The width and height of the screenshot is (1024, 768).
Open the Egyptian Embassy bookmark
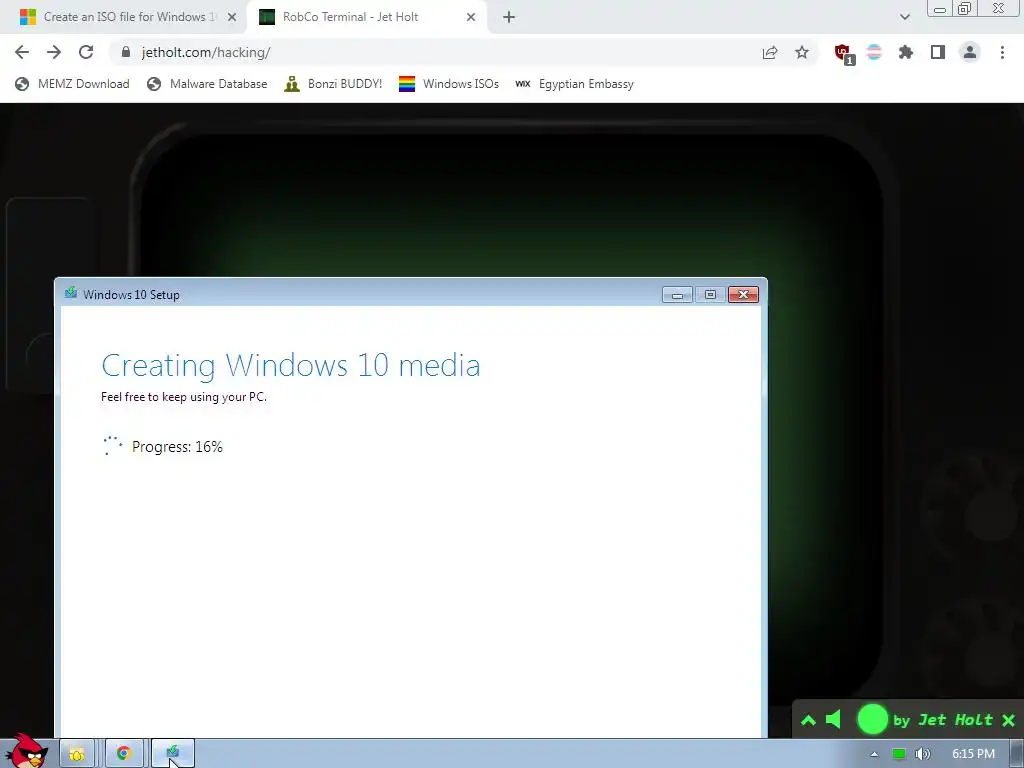pyautogui.click(x=574, y=84)
